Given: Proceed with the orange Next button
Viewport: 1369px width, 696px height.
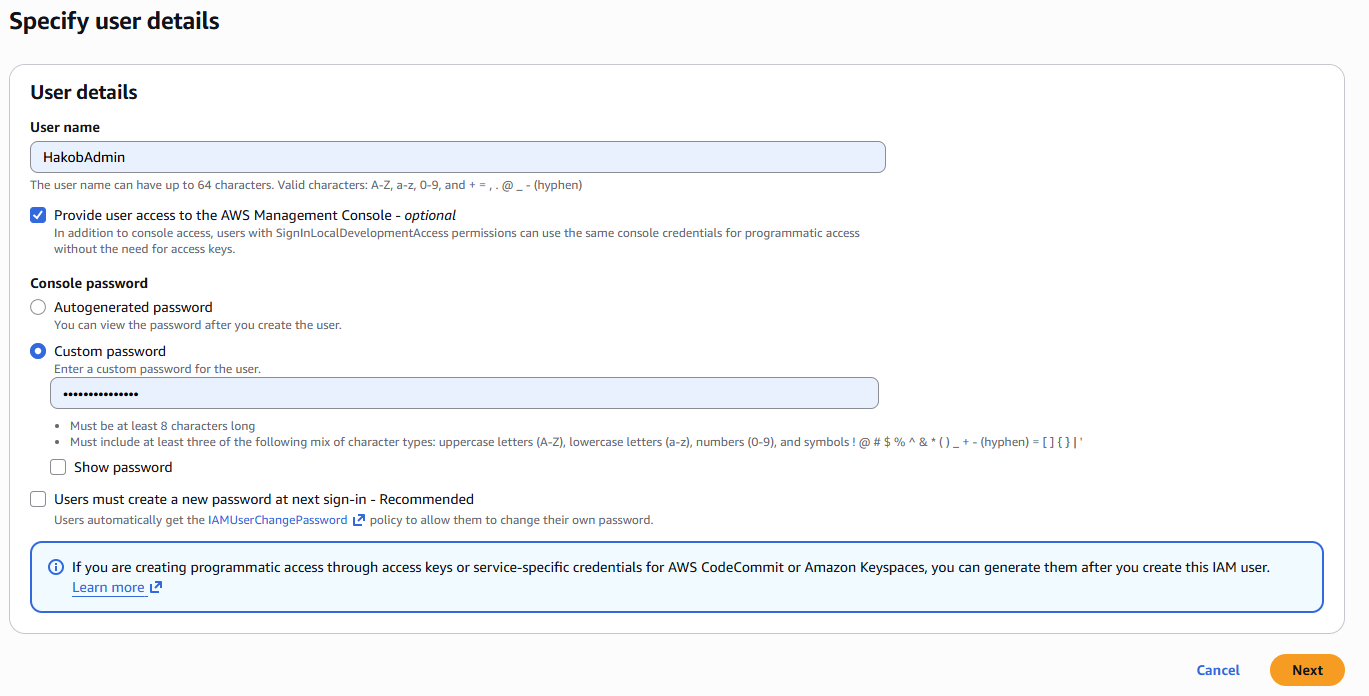Looking at the screenshot, I should [x=1306, y=670].
